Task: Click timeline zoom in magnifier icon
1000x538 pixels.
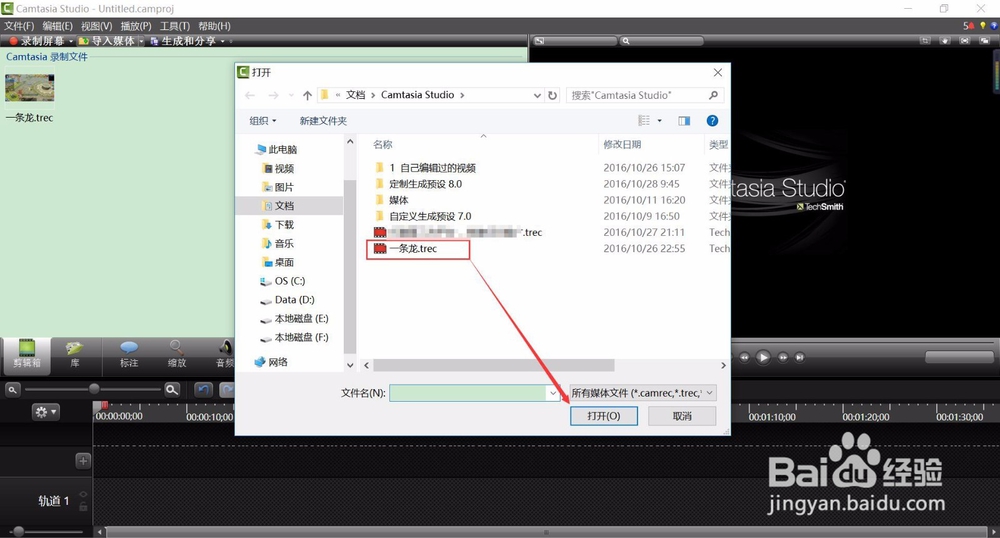Action: (172, 389)
